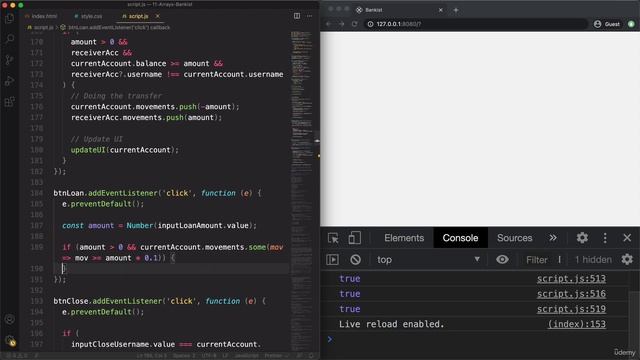Open DevTools settings gear
This screenshot has width=640, height=360.
(x=582, y=238)
